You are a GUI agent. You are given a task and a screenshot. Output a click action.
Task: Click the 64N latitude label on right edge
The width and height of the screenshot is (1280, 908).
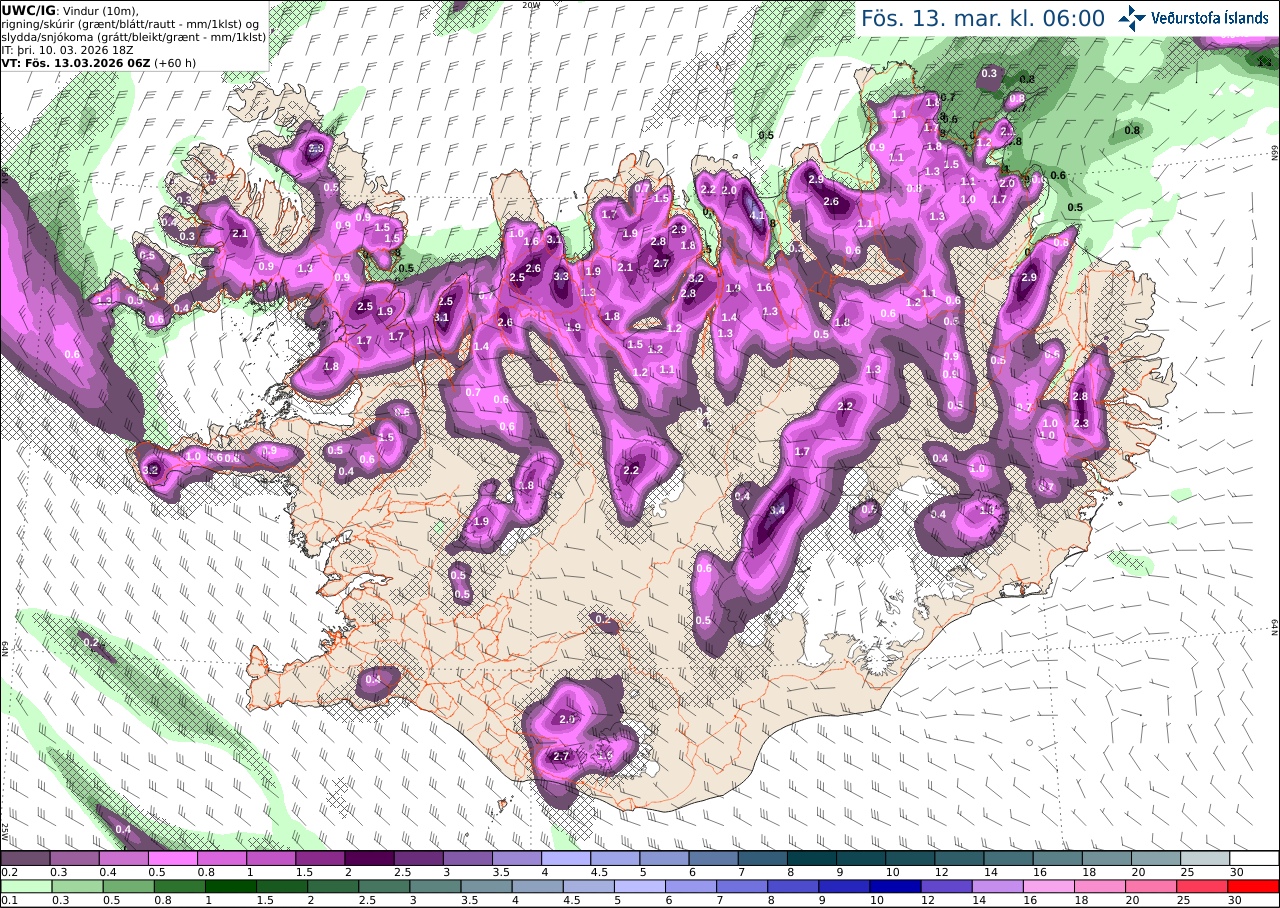[x=1274, y=626]
